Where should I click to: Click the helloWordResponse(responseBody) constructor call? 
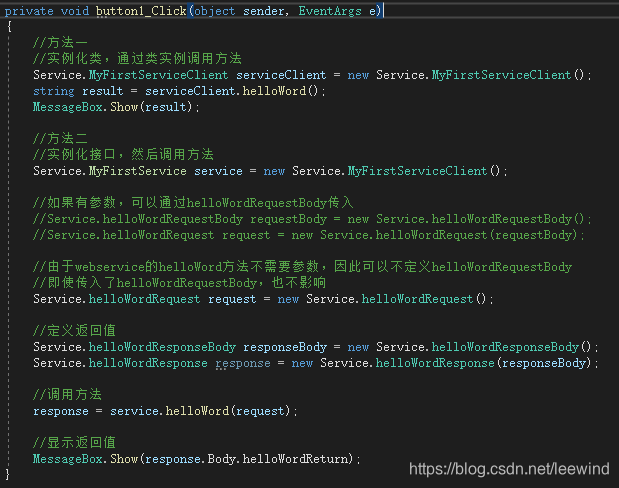[484, 363]
